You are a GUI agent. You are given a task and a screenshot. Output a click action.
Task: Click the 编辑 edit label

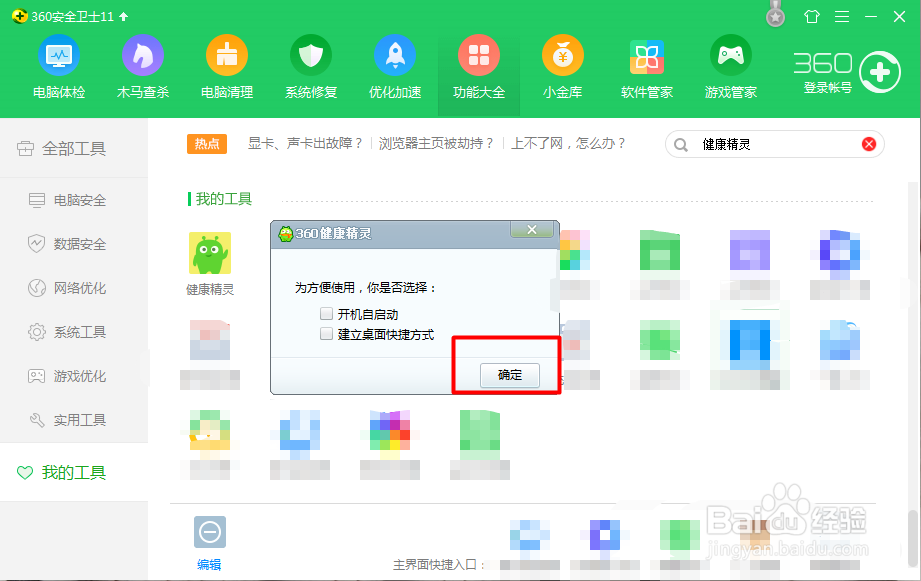point(209,565)
